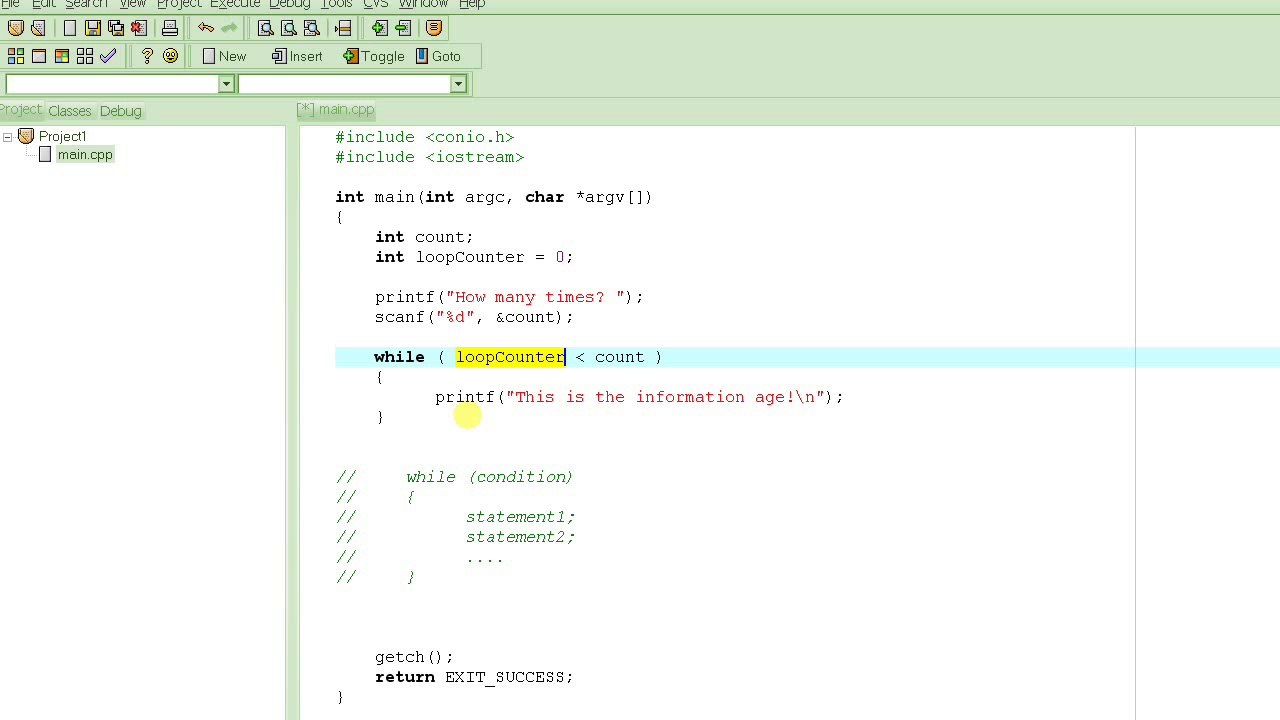Click the New toolbar button

coord(224,56)
